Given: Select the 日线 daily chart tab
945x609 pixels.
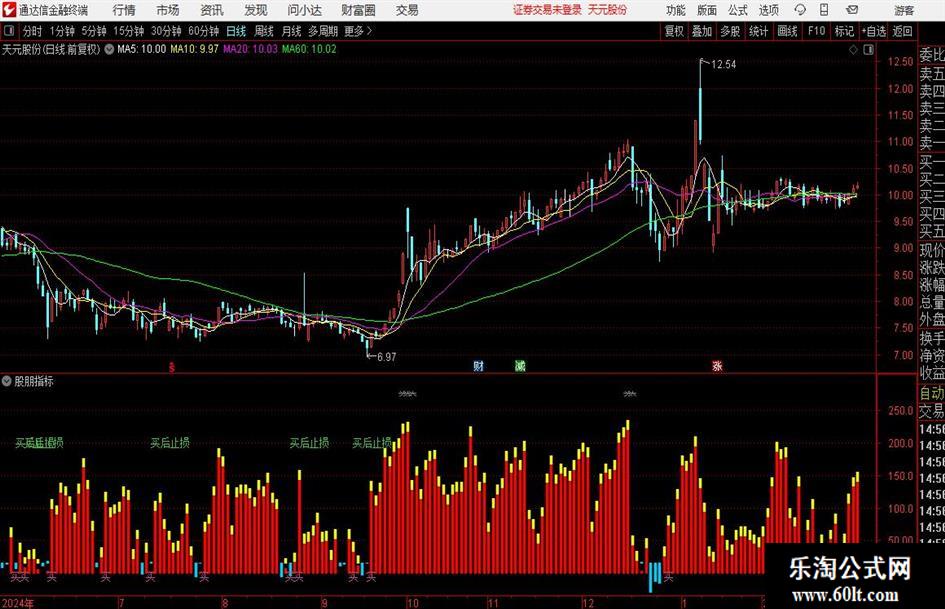Looking at the screenshot, I should tap(236, 31).
